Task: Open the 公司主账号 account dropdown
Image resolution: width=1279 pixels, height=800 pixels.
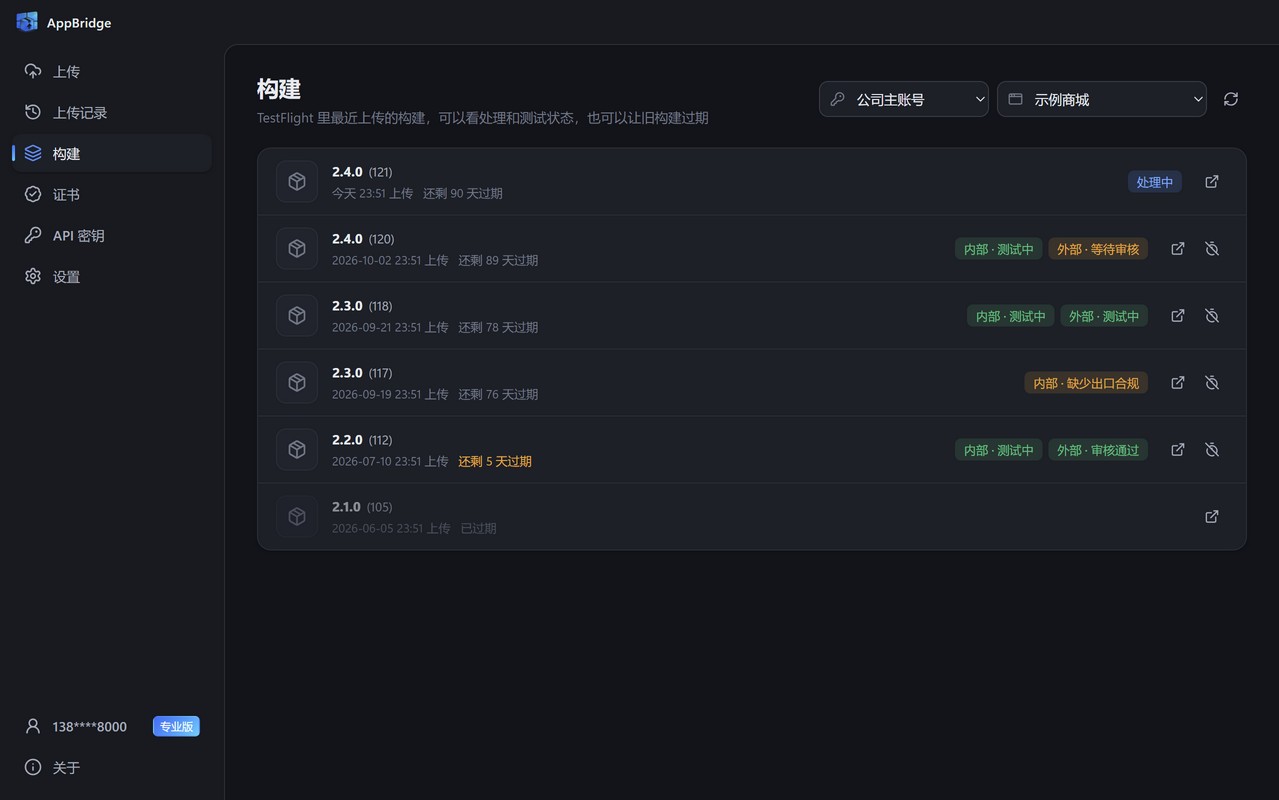Action: (x=904, y=99)
